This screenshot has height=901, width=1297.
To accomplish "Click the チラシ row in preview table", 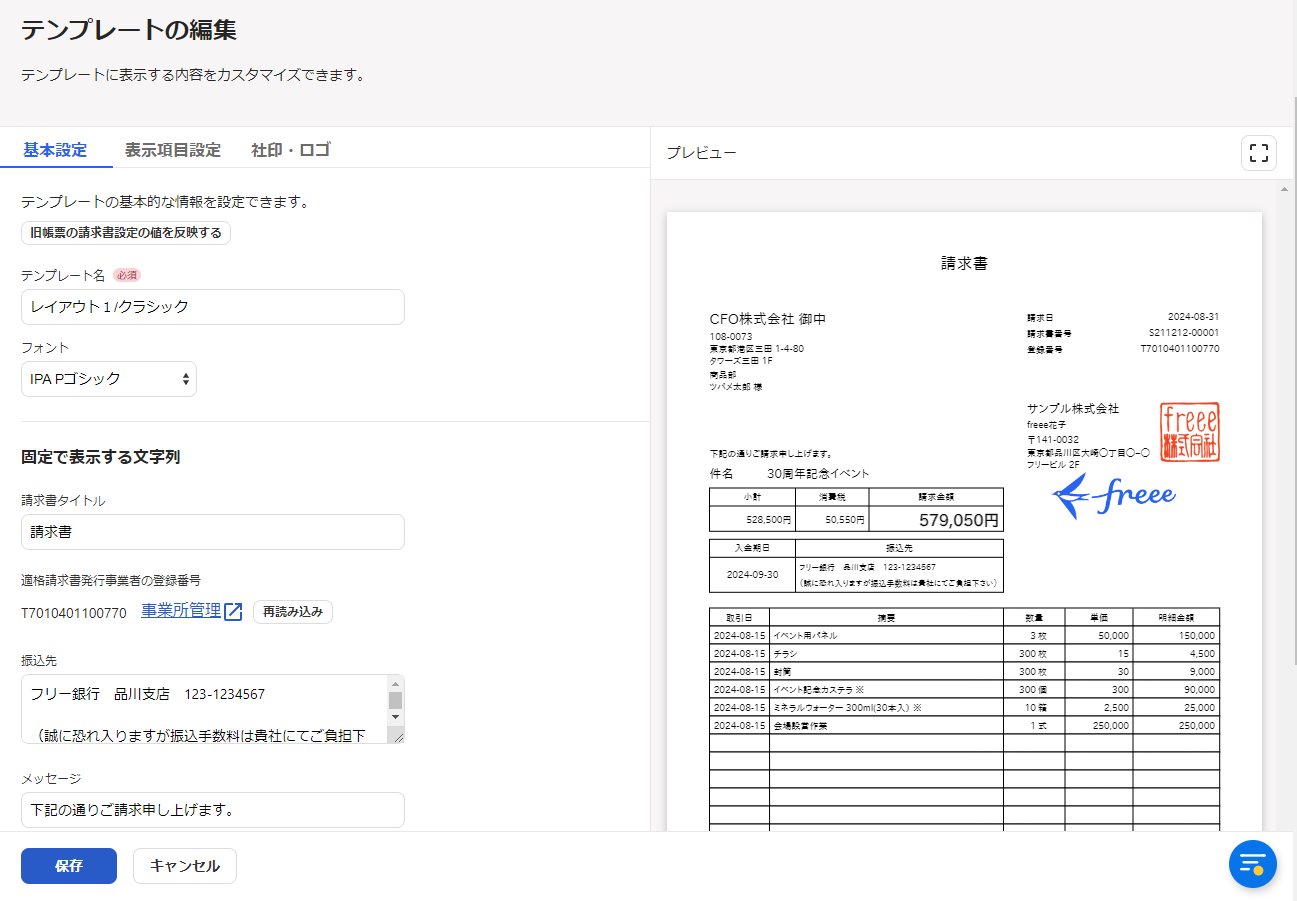I will coord(964,653).
